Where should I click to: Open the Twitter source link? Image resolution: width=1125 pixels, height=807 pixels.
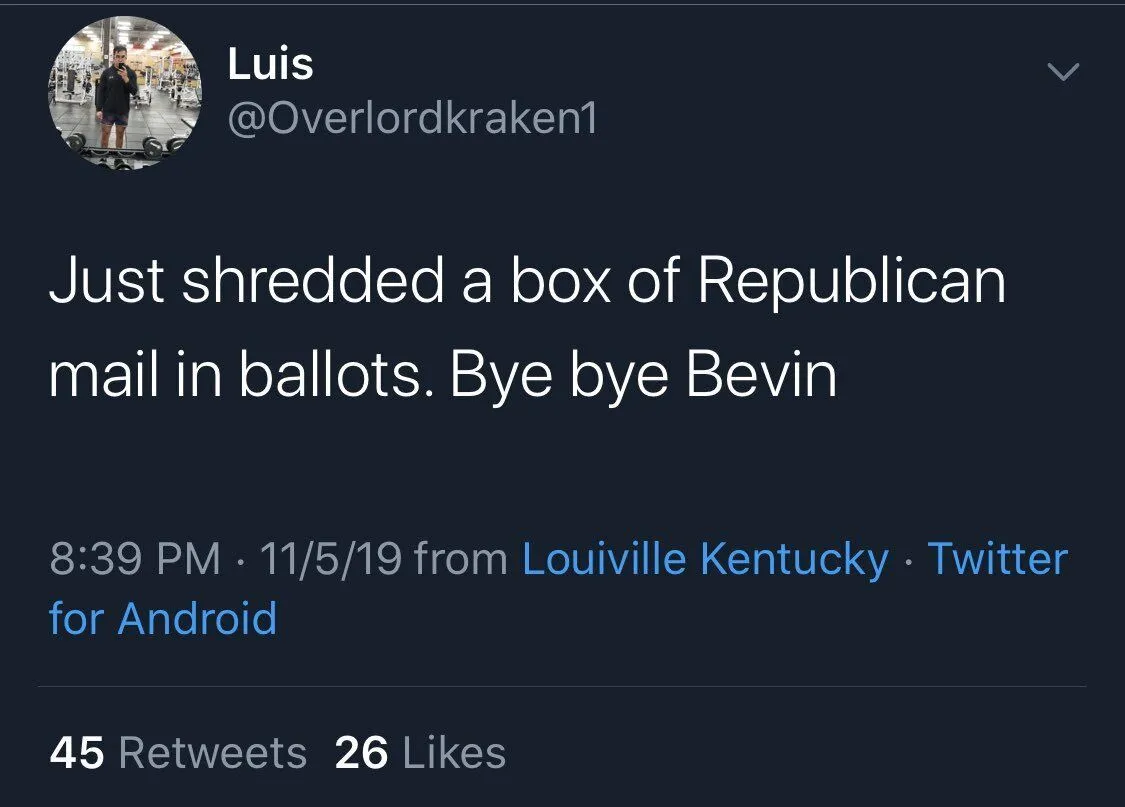[997, 559]
